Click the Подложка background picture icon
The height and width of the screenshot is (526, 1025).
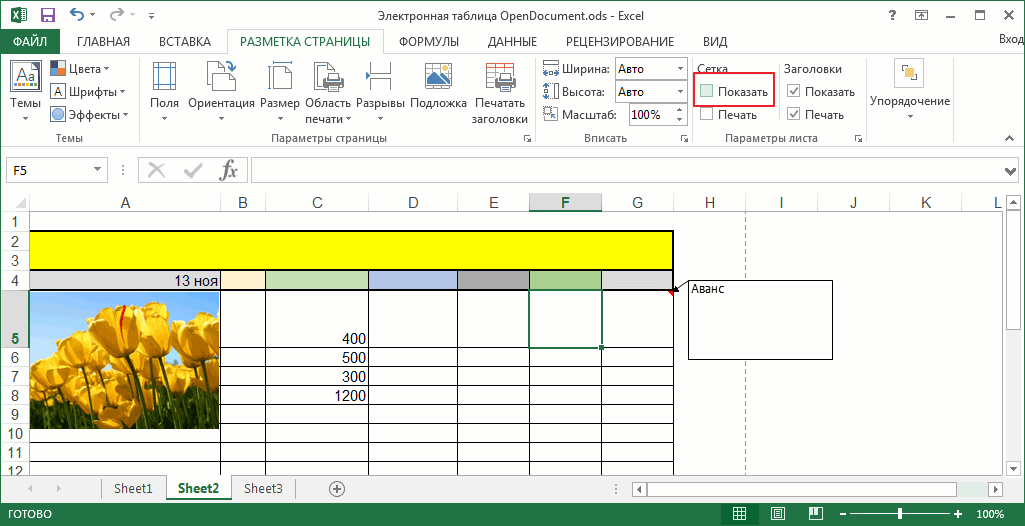tap(438, 77)
